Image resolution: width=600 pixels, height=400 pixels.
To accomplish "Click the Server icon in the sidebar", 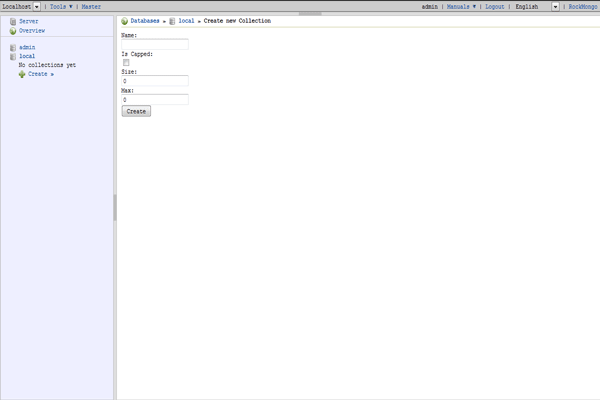I will (13, 21).
